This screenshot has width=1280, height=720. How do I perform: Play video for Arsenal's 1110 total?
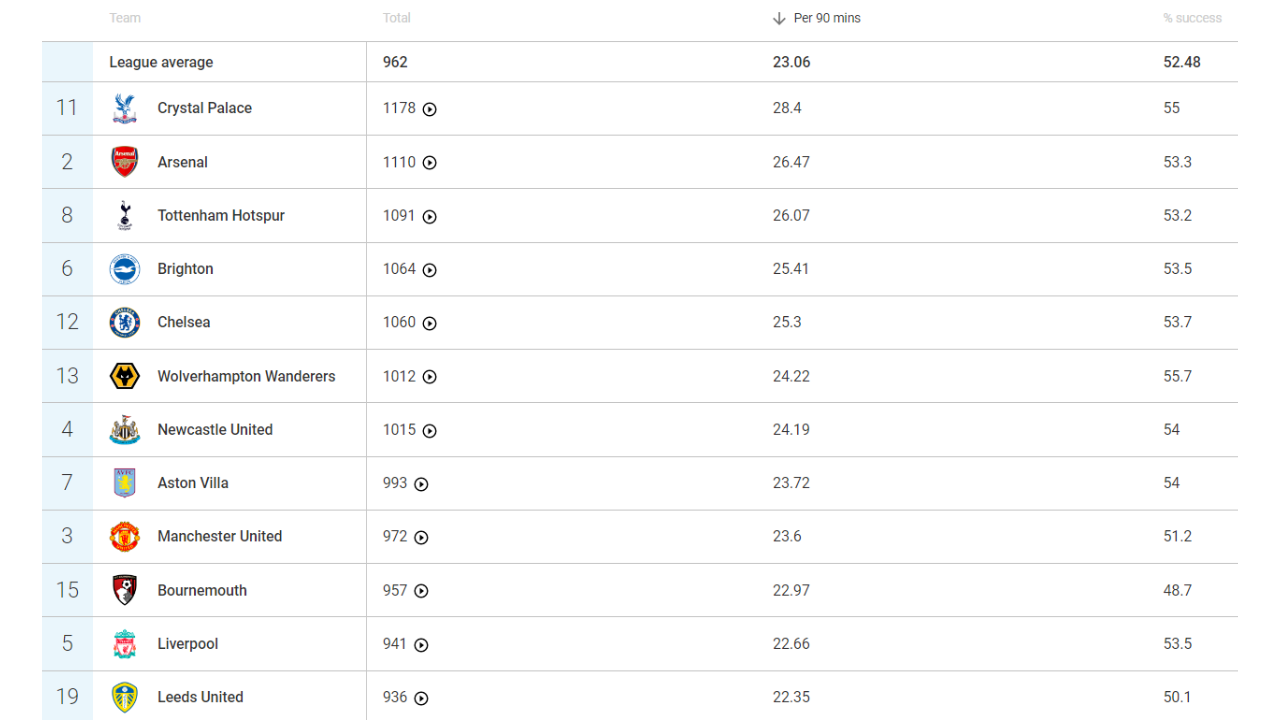coord(430,163)
